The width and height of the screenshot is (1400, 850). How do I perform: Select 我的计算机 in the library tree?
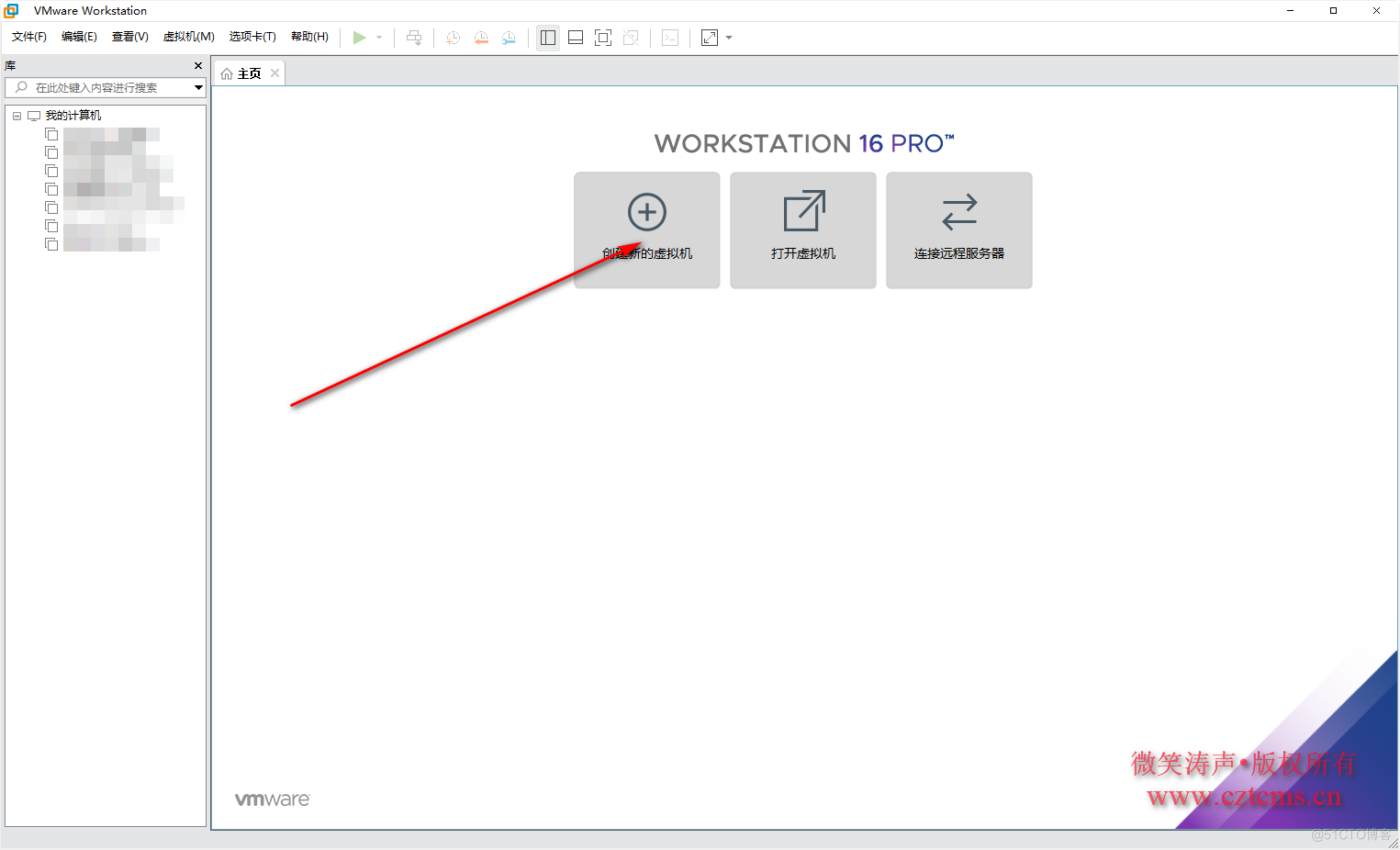click(73, 116)
